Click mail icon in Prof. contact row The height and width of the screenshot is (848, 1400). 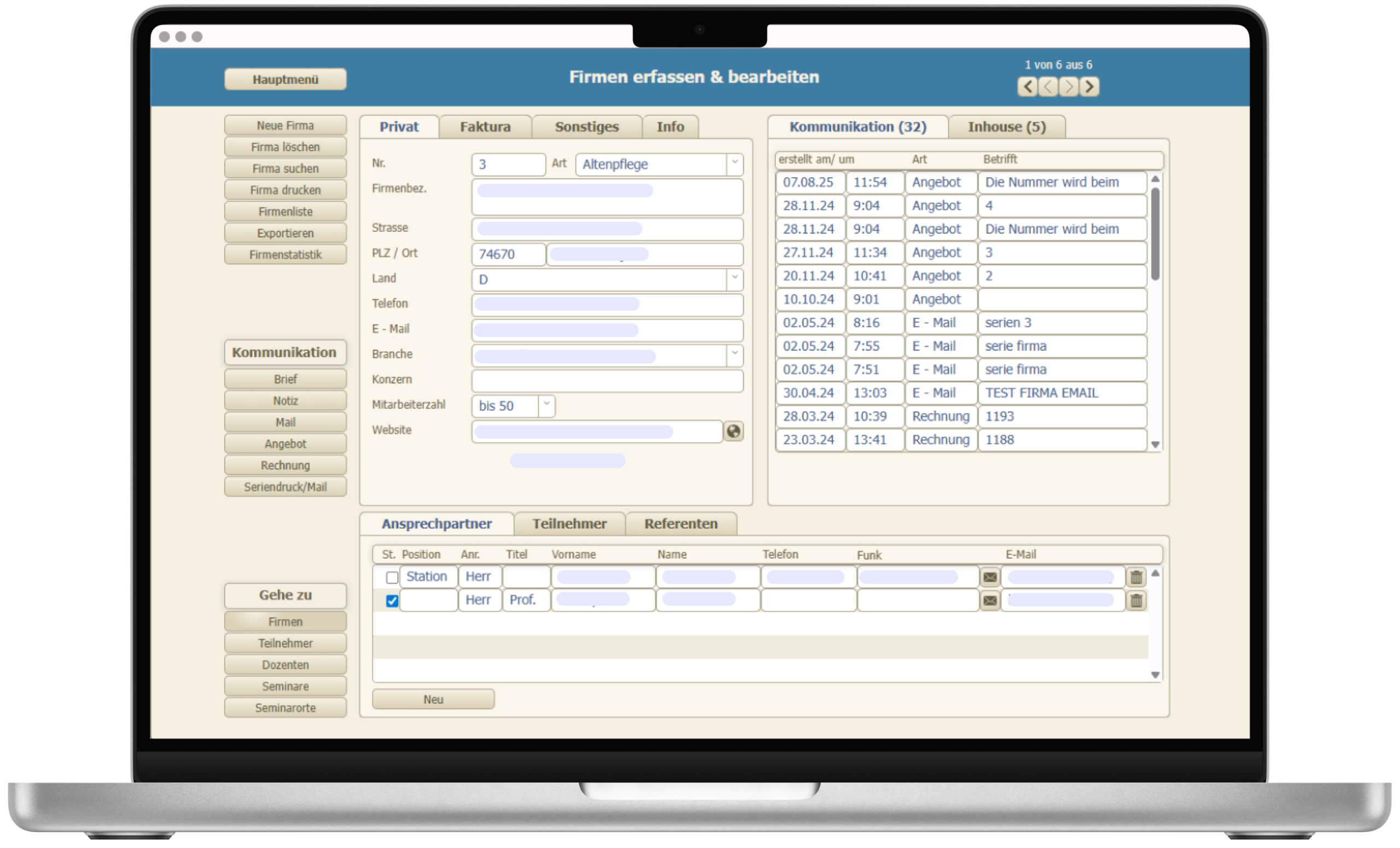990,601
